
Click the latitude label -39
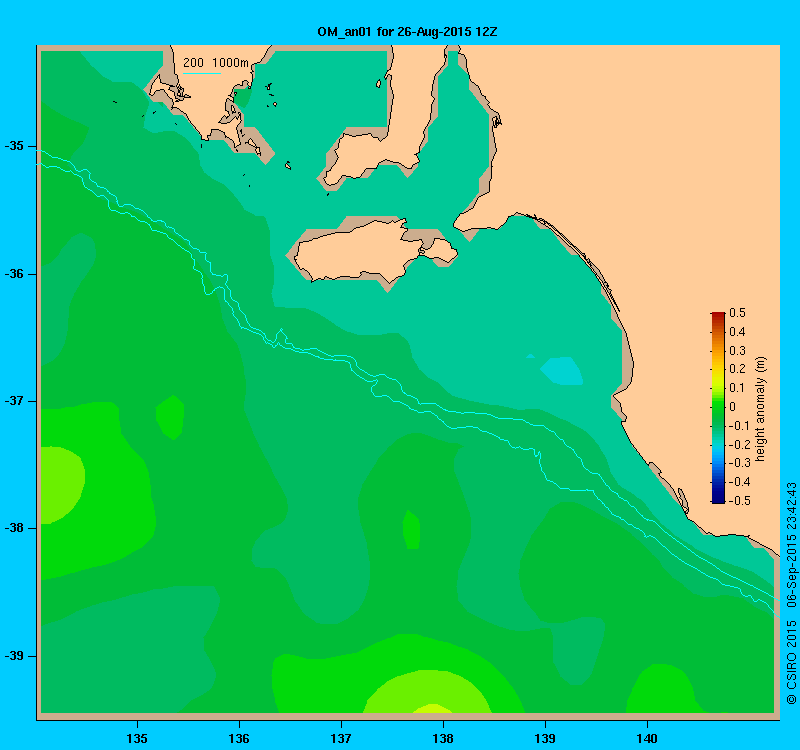(14, 656)
